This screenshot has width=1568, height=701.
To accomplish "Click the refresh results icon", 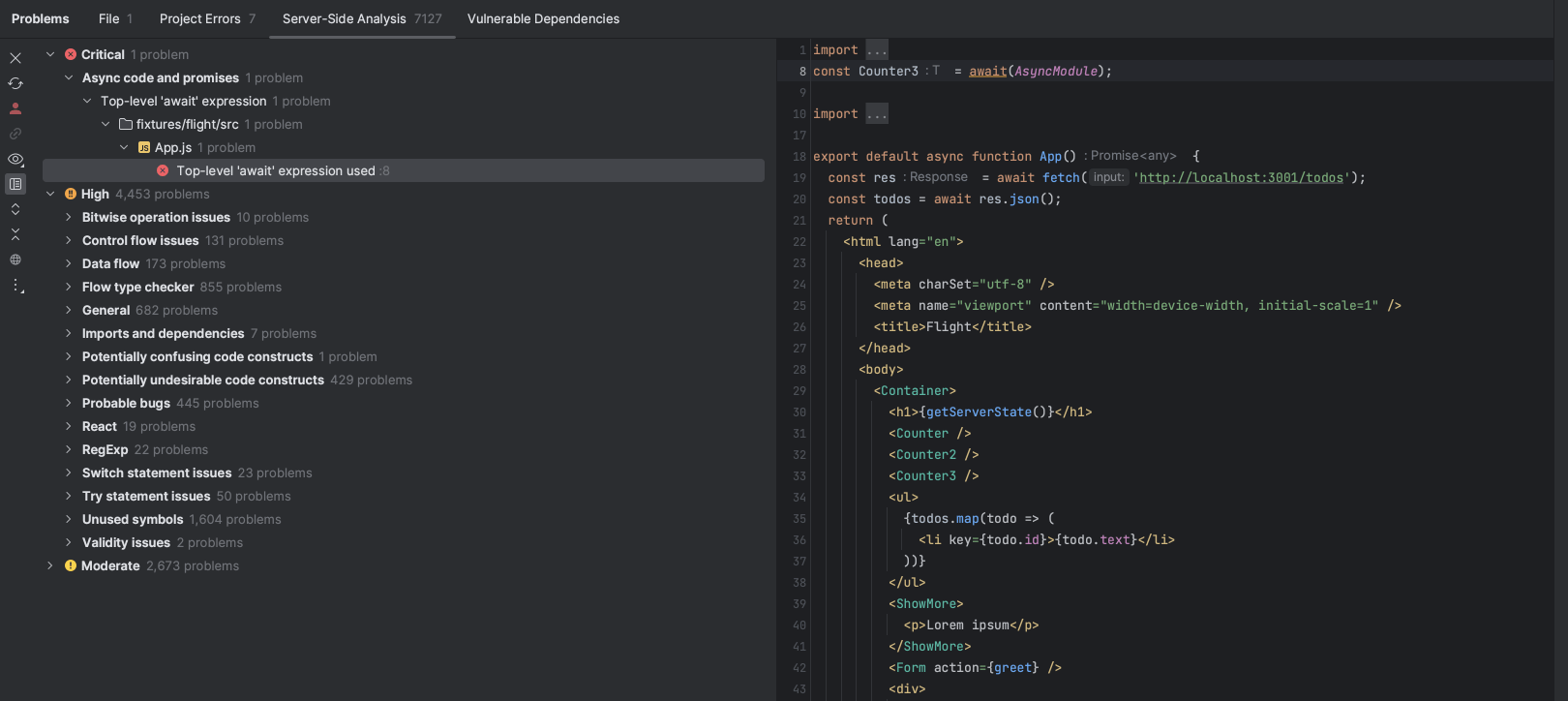I will (x=15, y=83).
